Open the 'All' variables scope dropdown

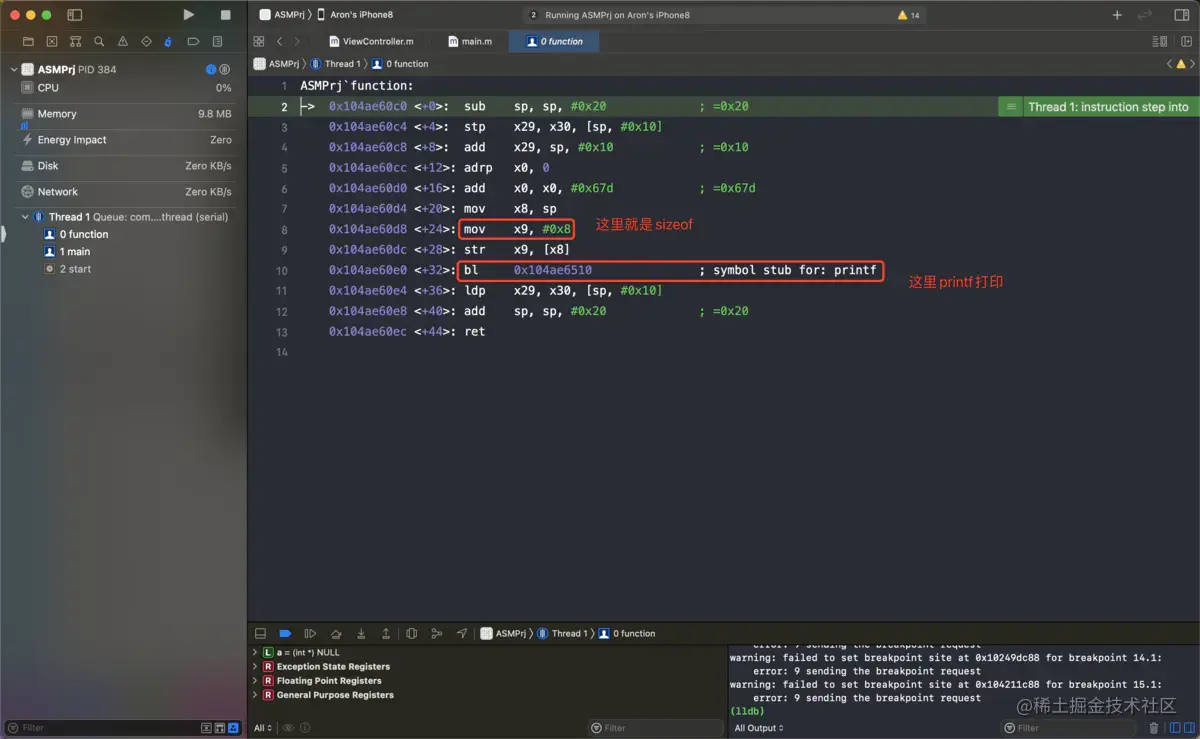(x=263, y=728)
